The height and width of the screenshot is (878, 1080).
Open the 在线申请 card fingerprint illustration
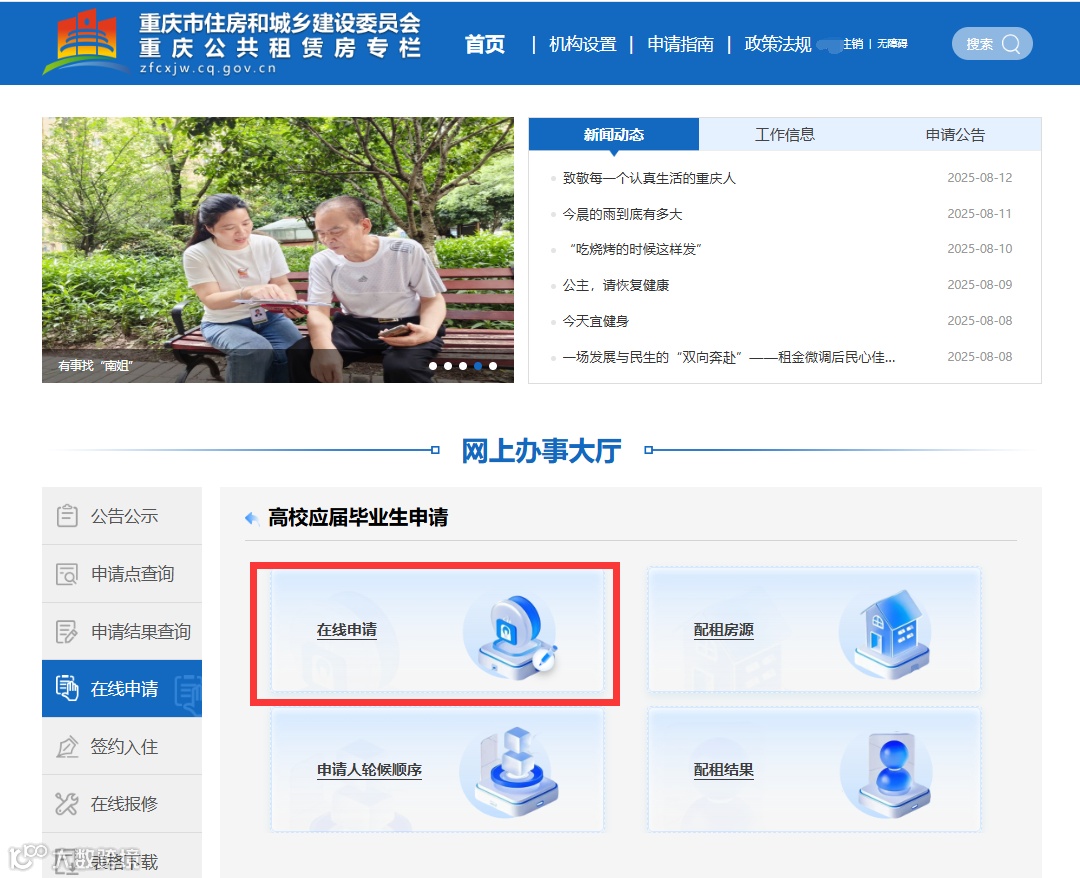[x=510, y=638]
